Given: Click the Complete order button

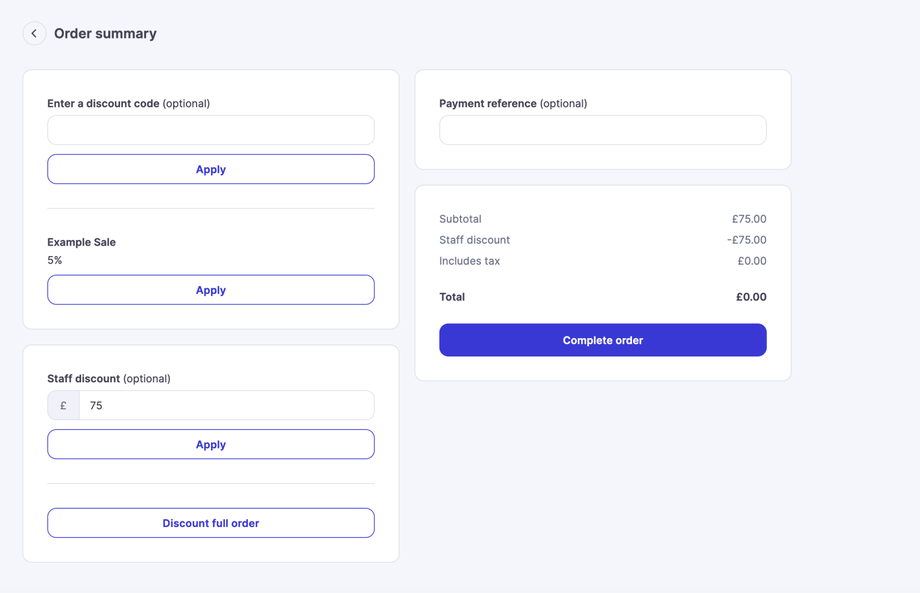Looking at the screenshot, I should pos(603,340).
